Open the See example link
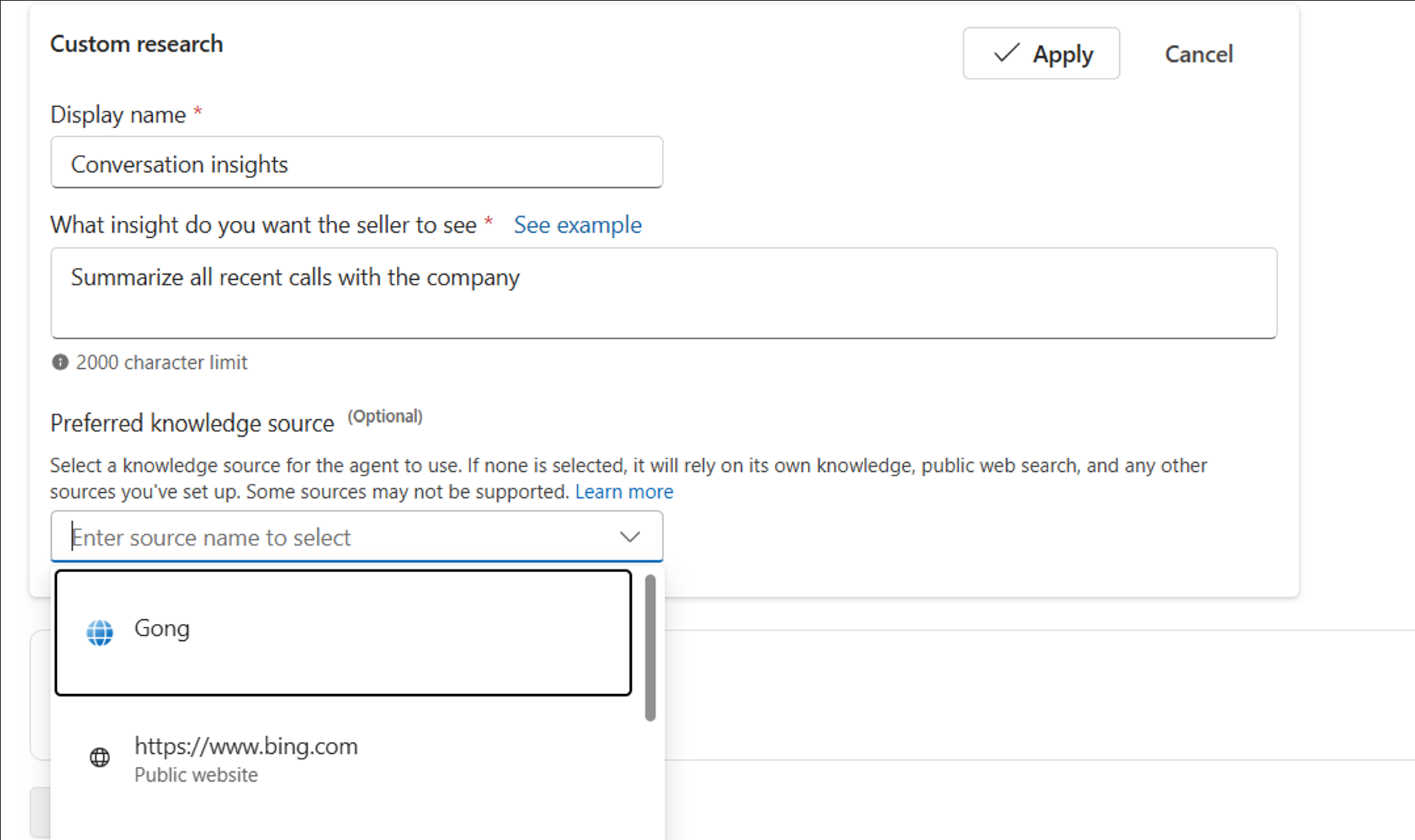This screenshot has height=840, width=1415. click(577, 225)
